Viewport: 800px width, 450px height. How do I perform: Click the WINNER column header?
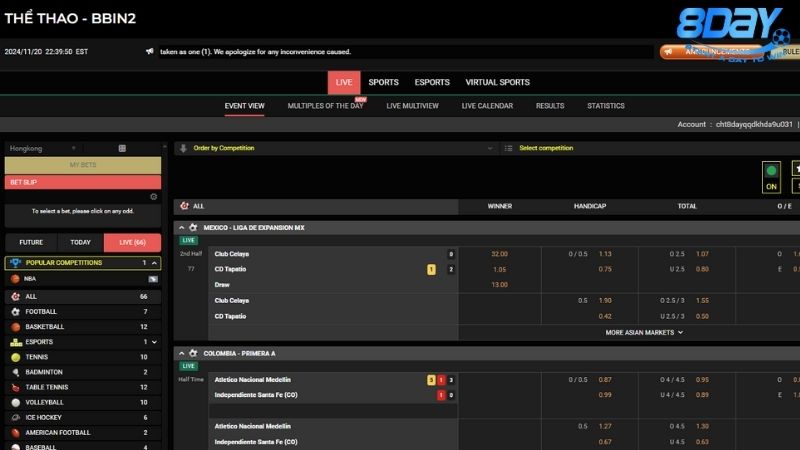[x=499, y=206]
